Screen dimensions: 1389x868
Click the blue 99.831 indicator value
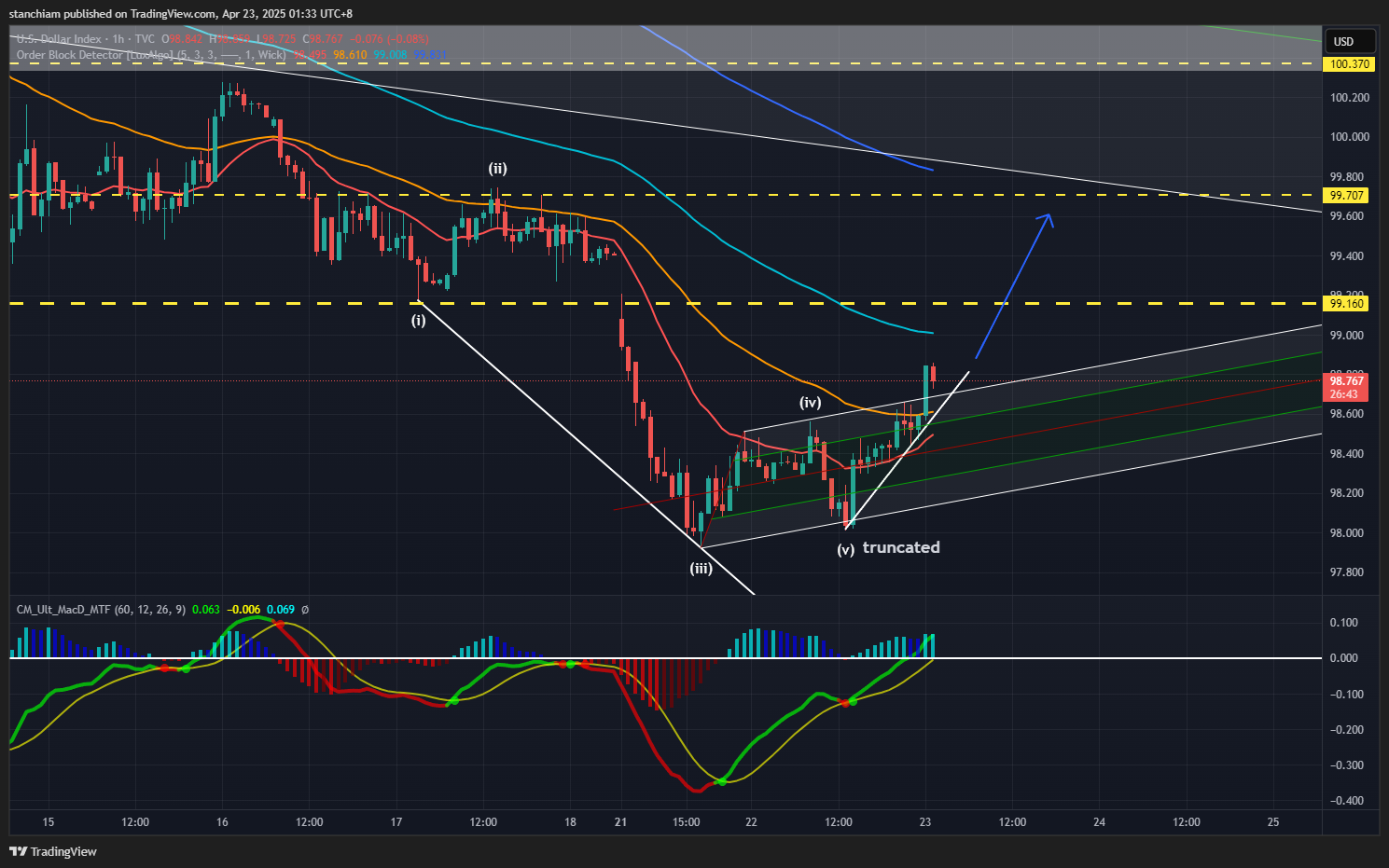coord(431,55)
